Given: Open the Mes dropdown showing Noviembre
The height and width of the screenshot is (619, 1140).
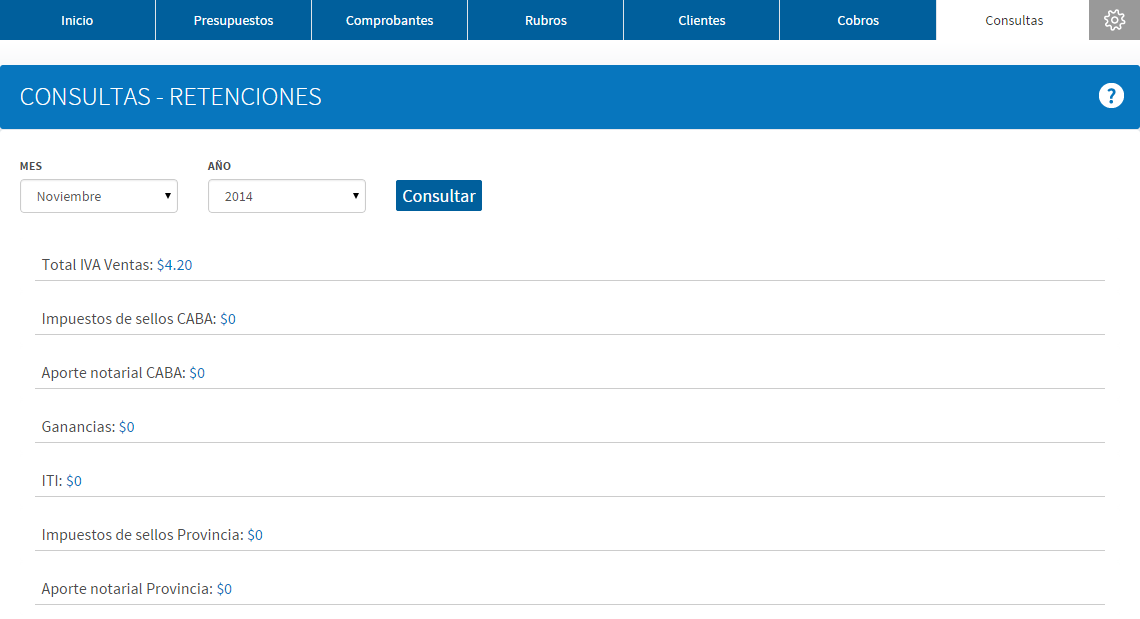Looking at the screenshot, I should pyautogui.click(x=99, y=196).
